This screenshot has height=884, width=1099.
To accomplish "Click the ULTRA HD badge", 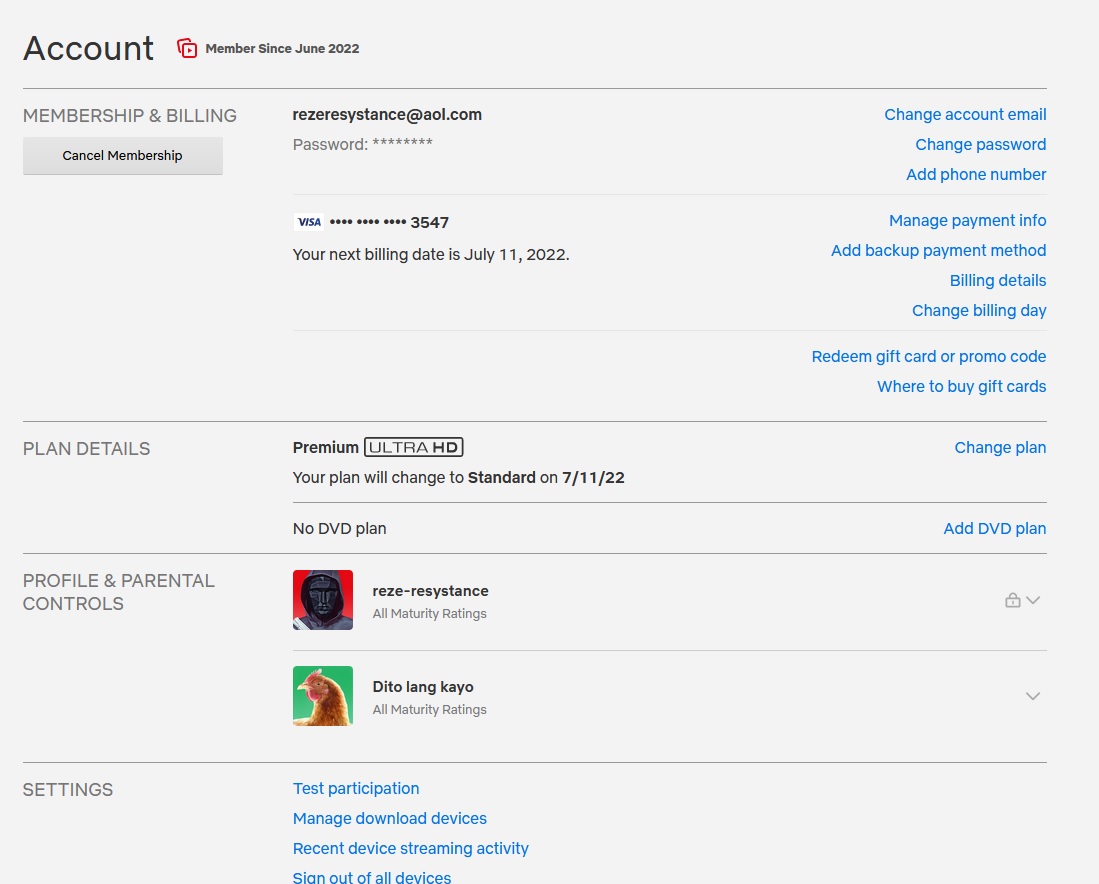I will (414, 447).
